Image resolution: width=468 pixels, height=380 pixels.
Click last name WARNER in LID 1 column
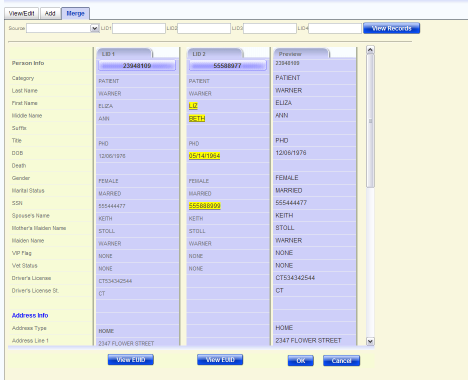coord(110,94)
